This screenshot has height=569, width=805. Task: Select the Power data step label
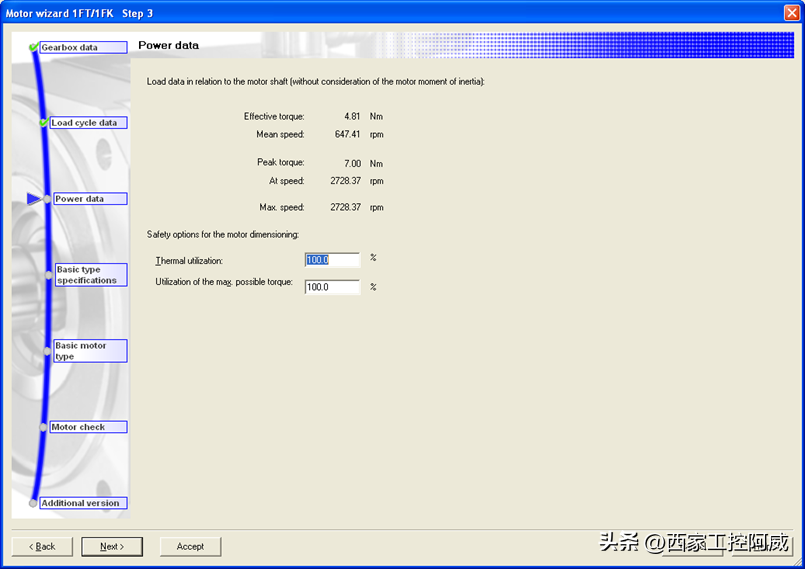coord(89,199)
